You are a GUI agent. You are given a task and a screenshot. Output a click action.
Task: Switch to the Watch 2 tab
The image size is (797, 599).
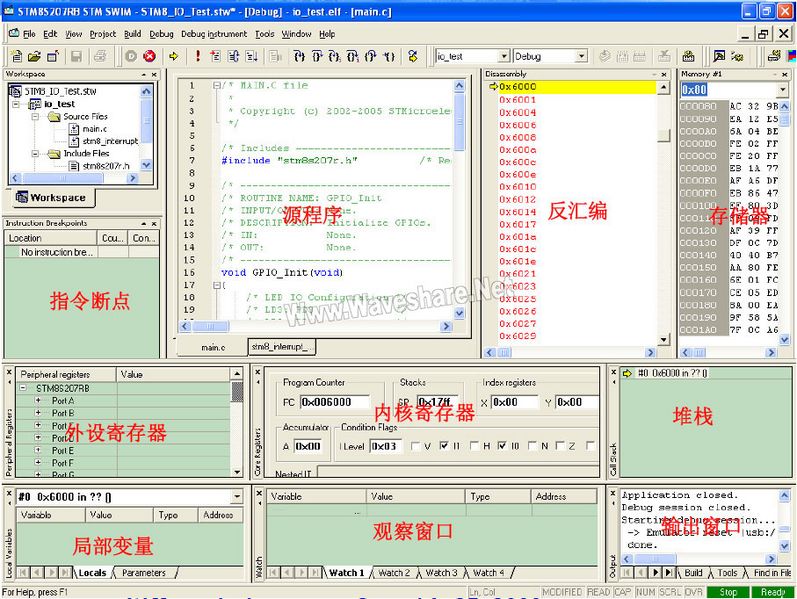tap(394, 573)
